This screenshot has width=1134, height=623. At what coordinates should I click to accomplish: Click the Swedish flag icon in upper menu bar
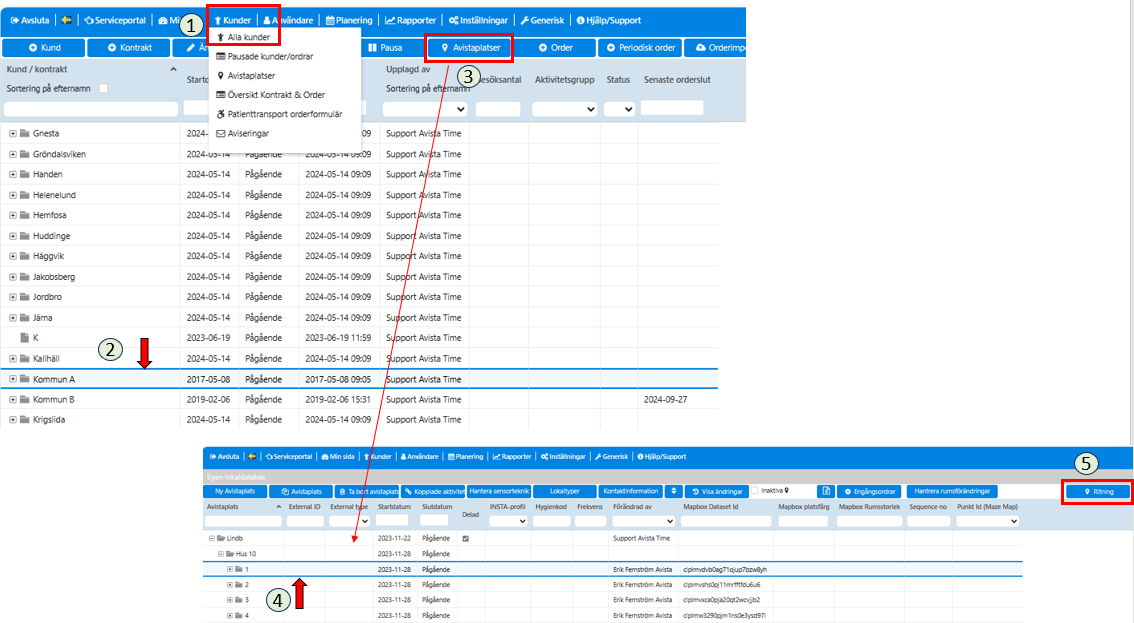click(x=66, y=20)
